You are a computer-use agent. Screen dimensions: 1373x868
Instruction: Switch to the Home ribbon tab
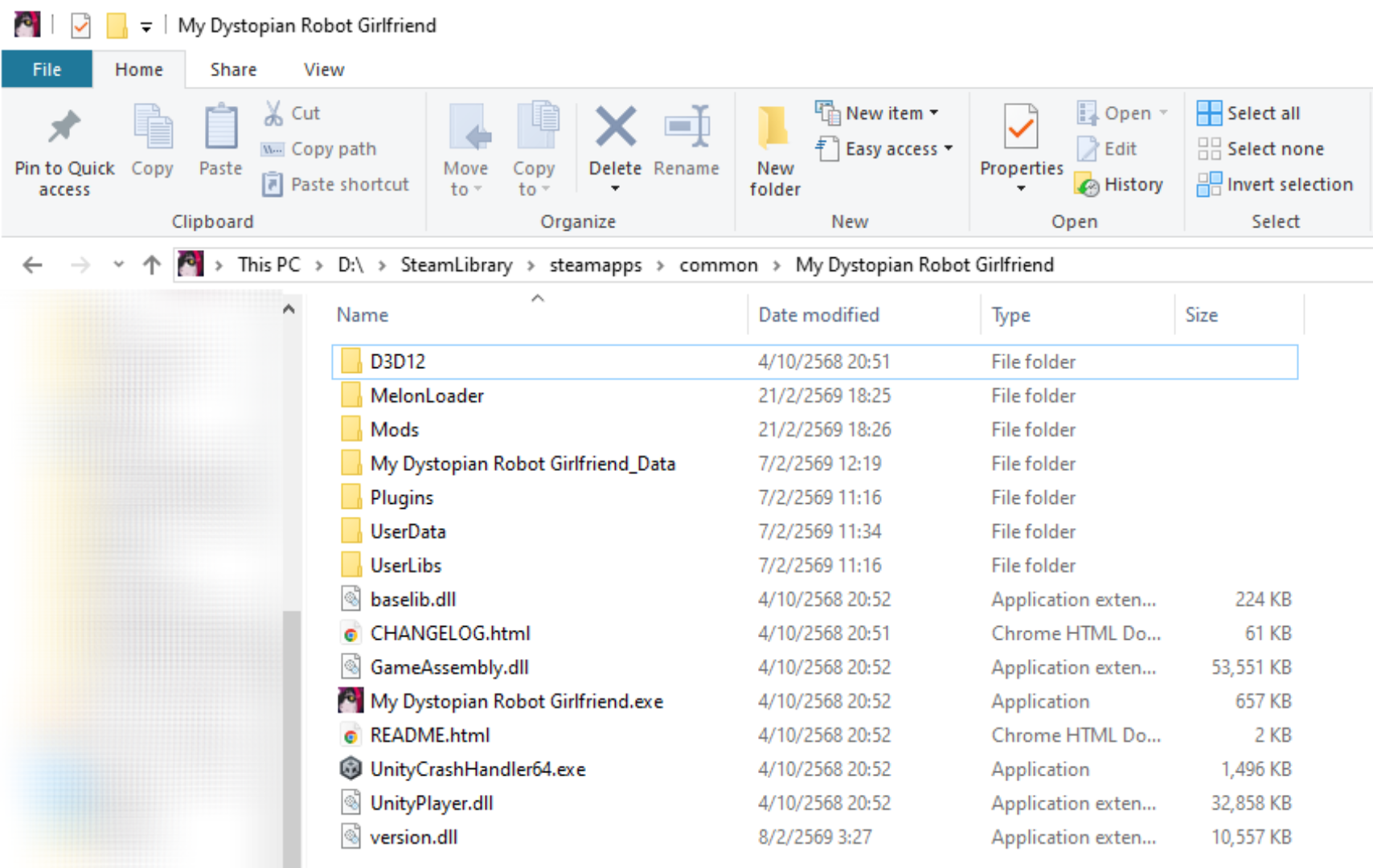(139, 70)
